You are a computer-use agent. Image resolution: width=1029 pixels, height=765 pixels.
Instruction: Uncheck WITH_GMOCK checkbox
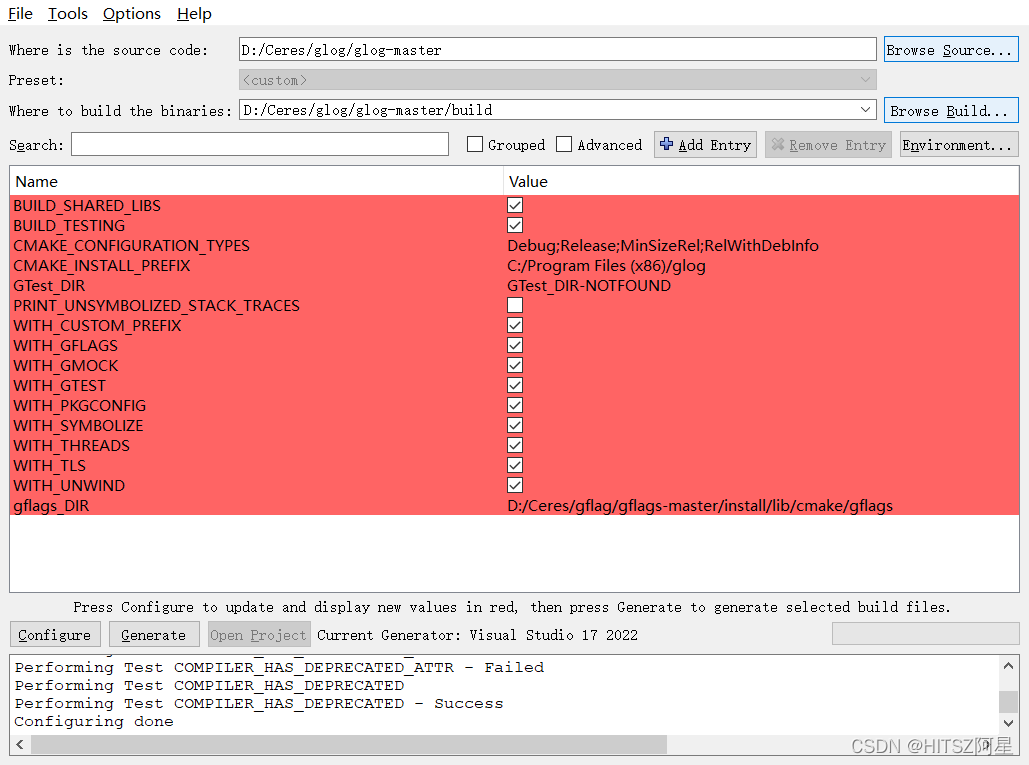pyautogui.click(x=515, y=365)
